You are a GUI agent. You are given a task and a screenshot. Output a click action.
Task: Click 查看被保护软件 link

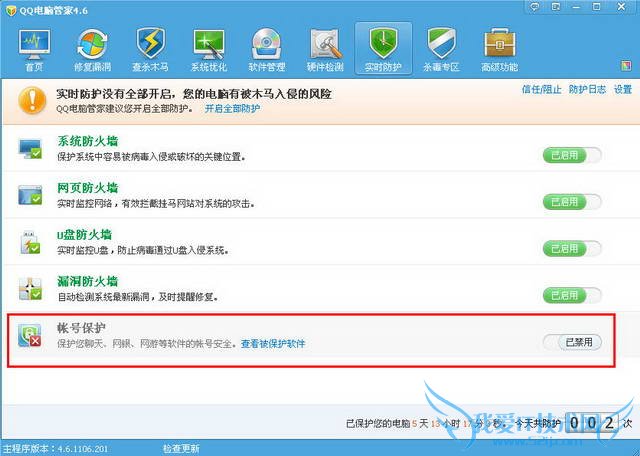pos(273,344)
